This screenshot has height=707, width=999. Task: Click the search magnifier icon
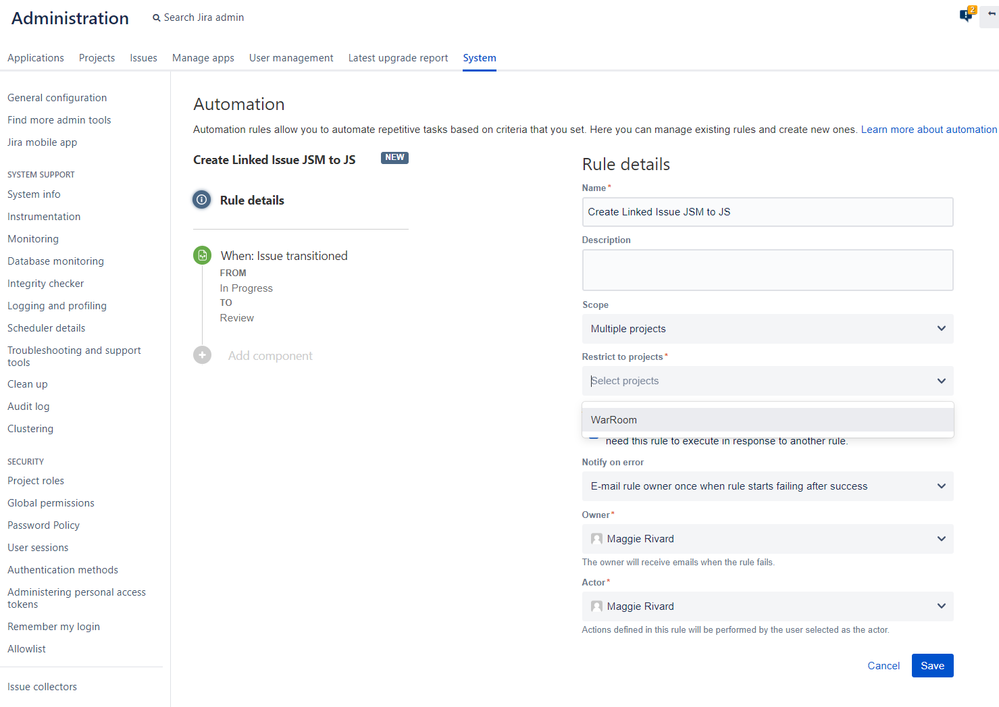156,18
